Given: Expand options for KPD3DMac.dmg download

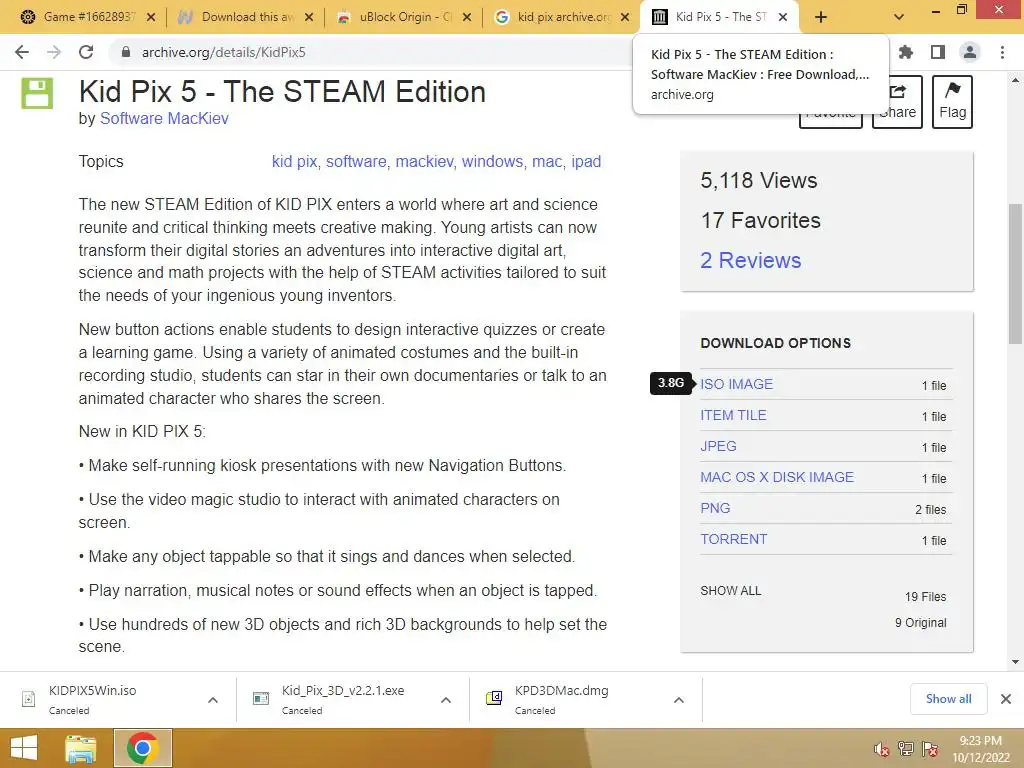Looking at the screenshot, I should 679,700.
